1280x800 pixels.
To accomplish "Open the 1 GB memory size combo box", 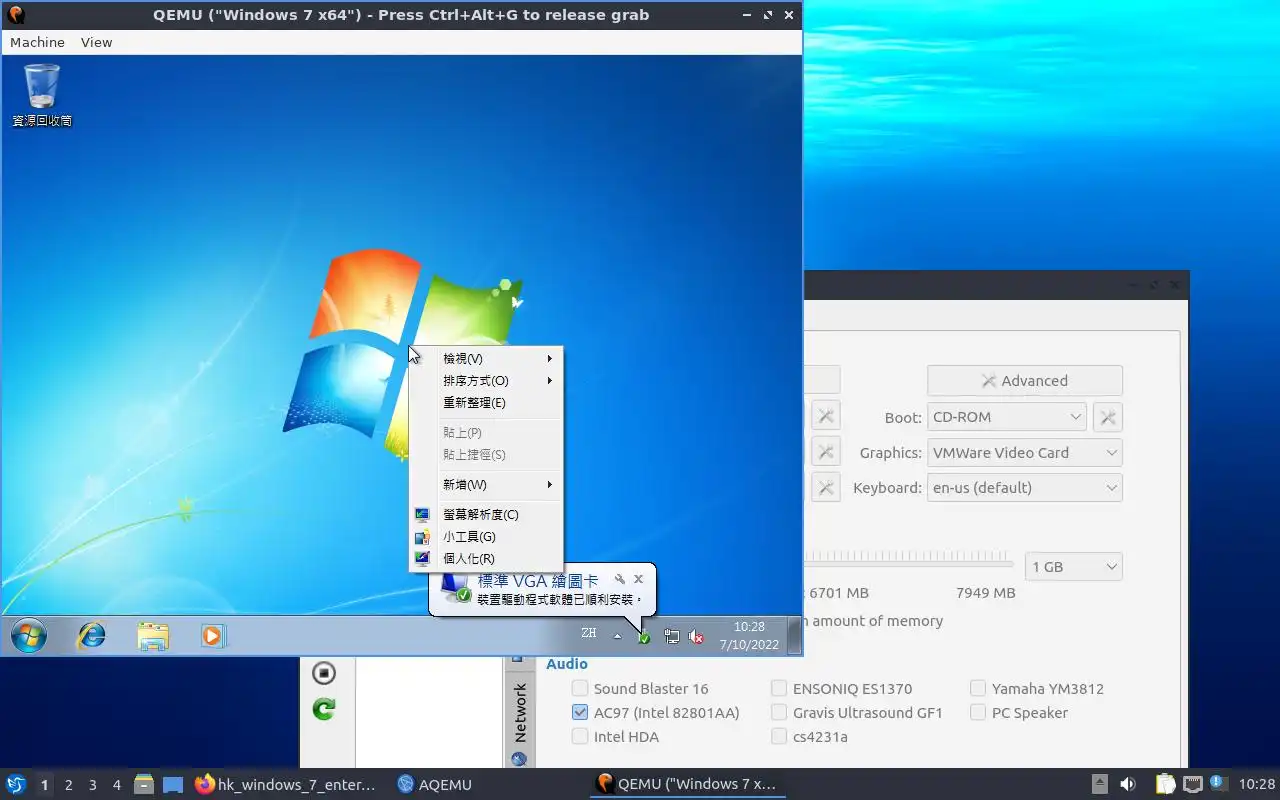I will coord(1074,567).
